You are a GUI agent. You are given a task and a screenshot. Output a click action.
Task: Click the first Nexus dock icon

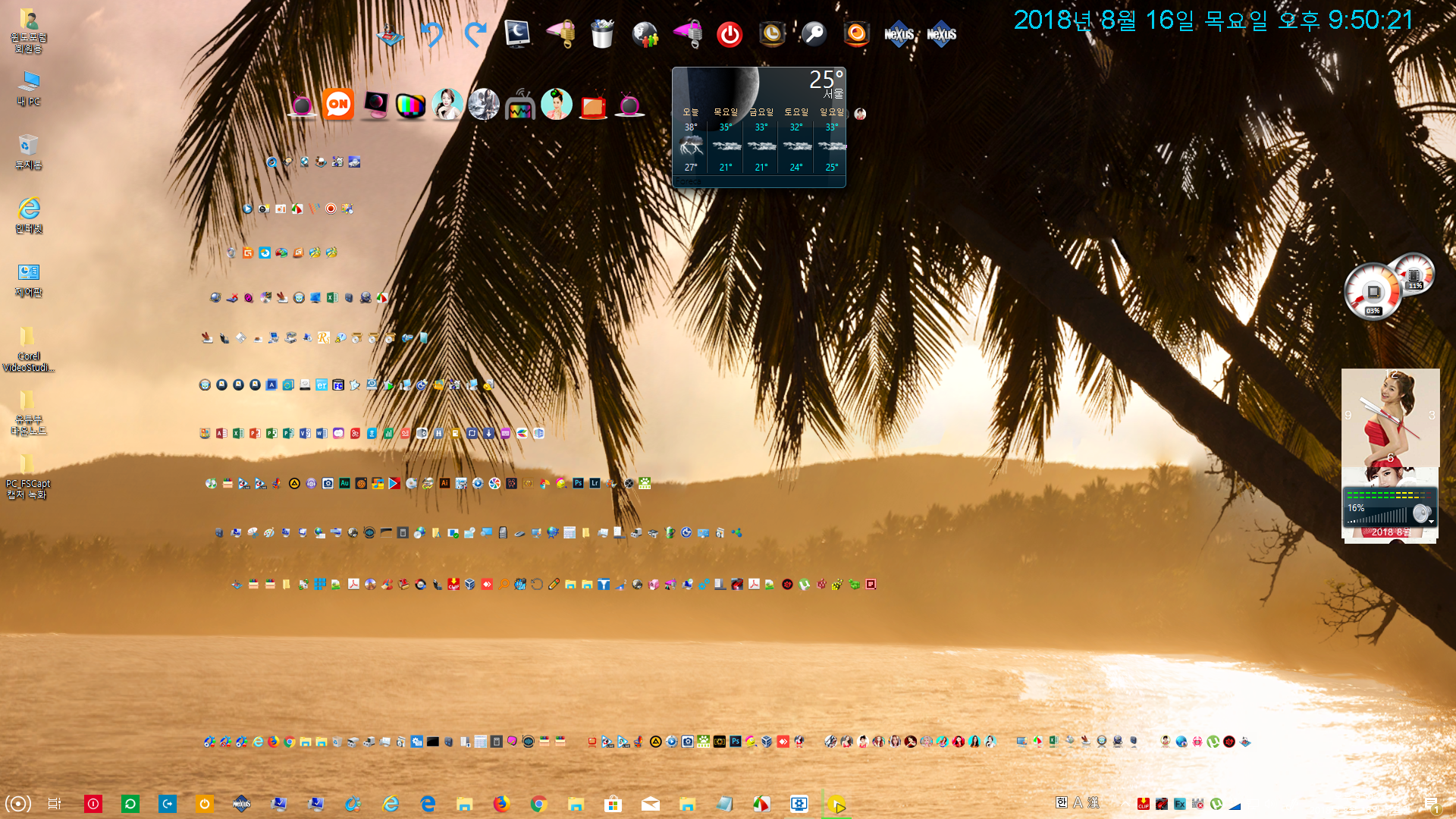tap(899, 34)
